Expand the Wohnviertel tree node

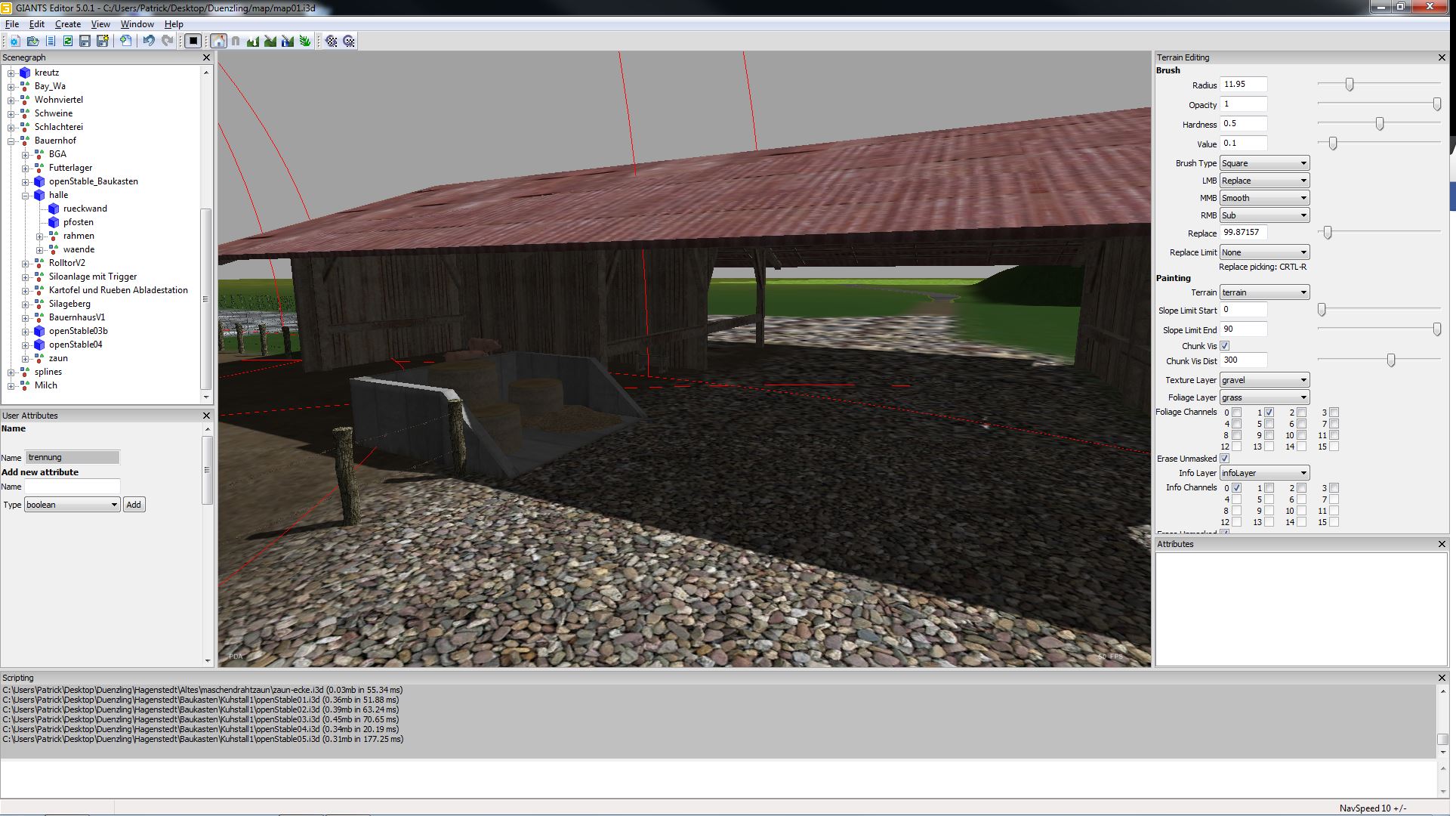click(x=11, y=100)
